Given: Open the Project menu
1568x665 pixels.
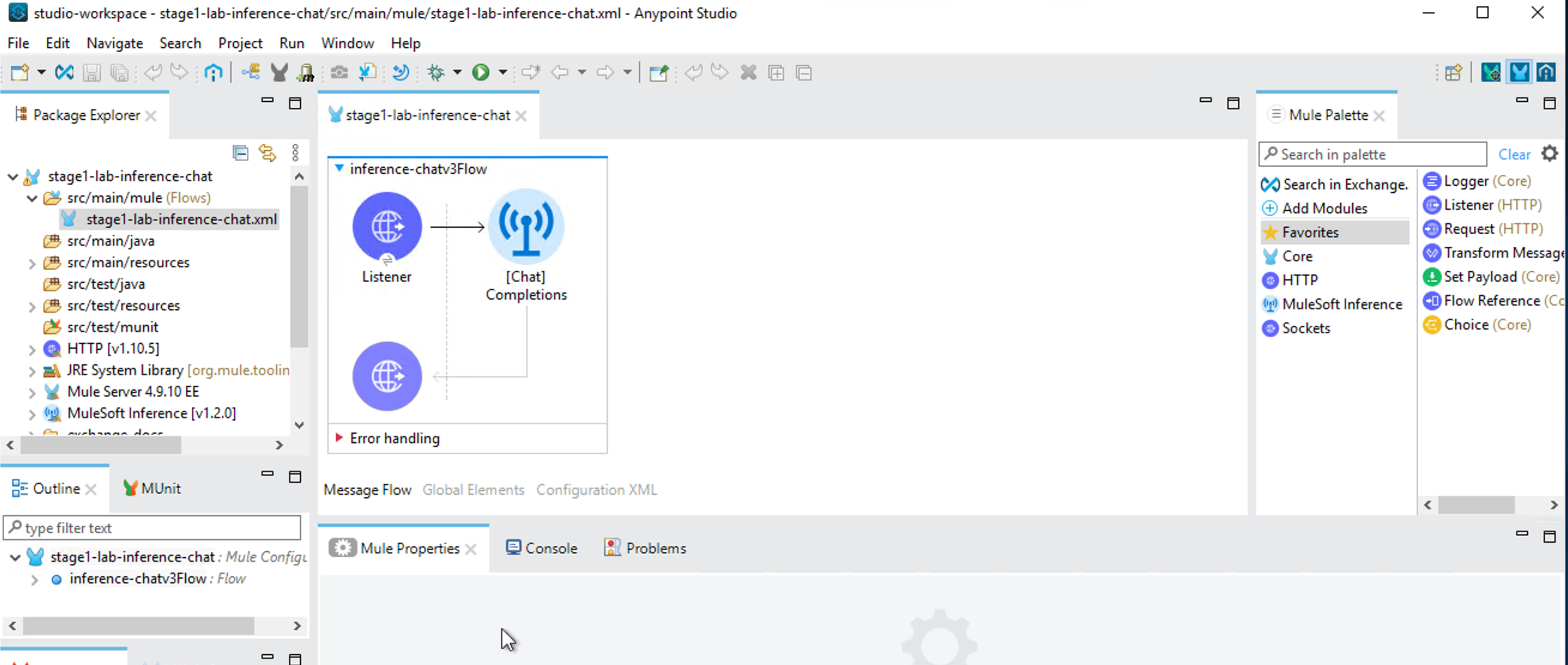Looking at the screenshot, I should pyautogui.click(x=239, y=43).
